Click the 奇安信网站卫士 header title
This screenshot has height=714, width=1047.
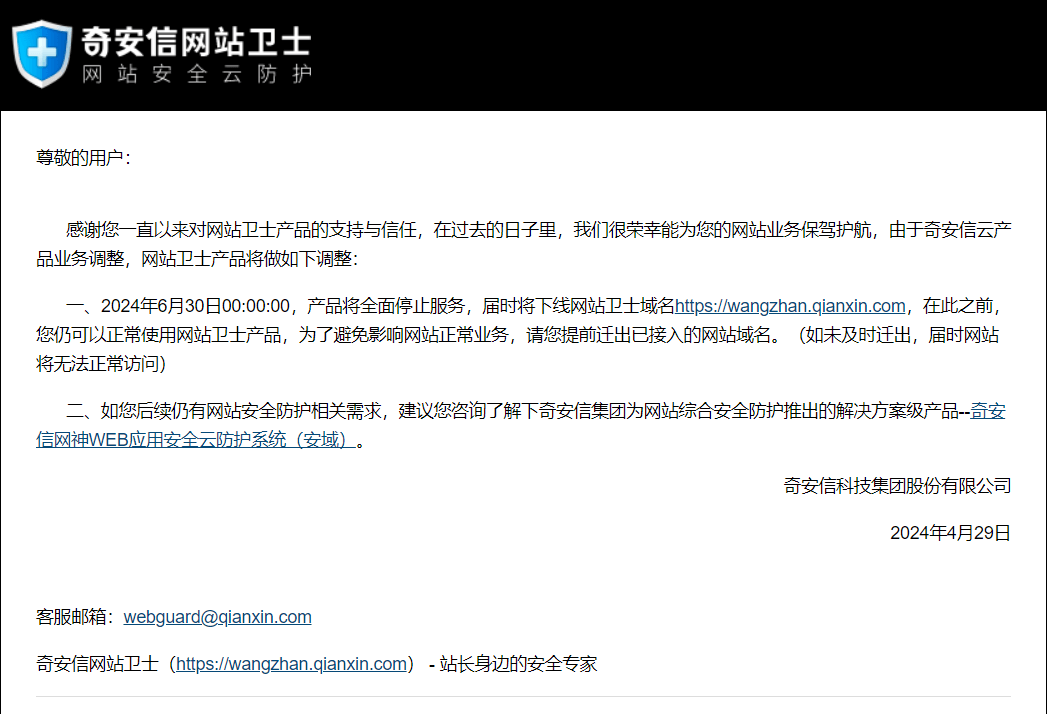pyautogui.click(x=196, y=41)
